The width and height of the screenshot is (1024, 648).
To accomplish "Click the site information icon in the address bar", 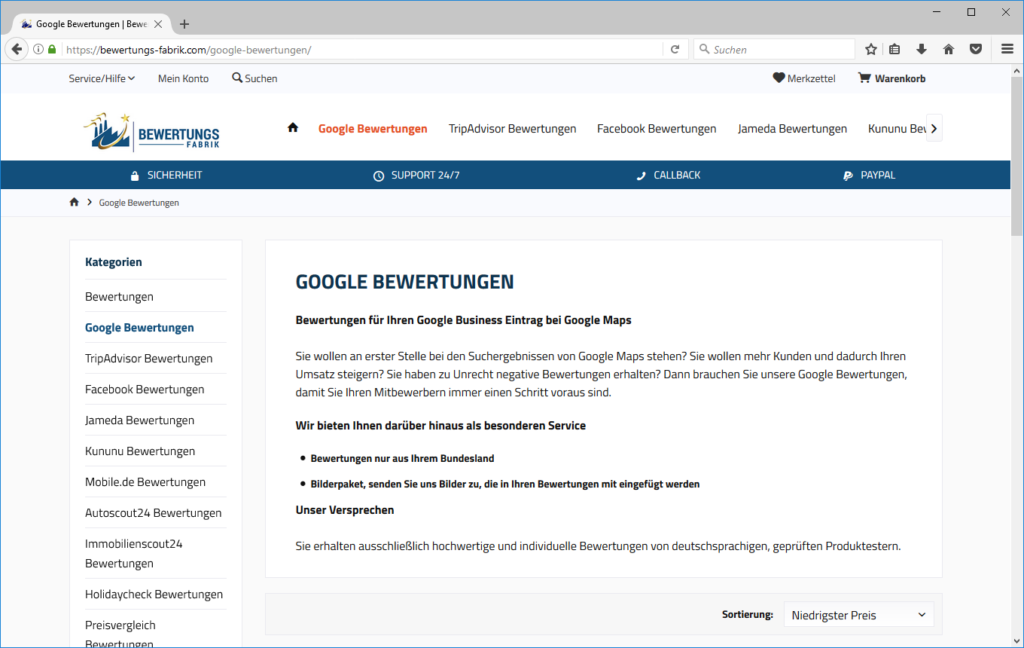I will point(39,49).
